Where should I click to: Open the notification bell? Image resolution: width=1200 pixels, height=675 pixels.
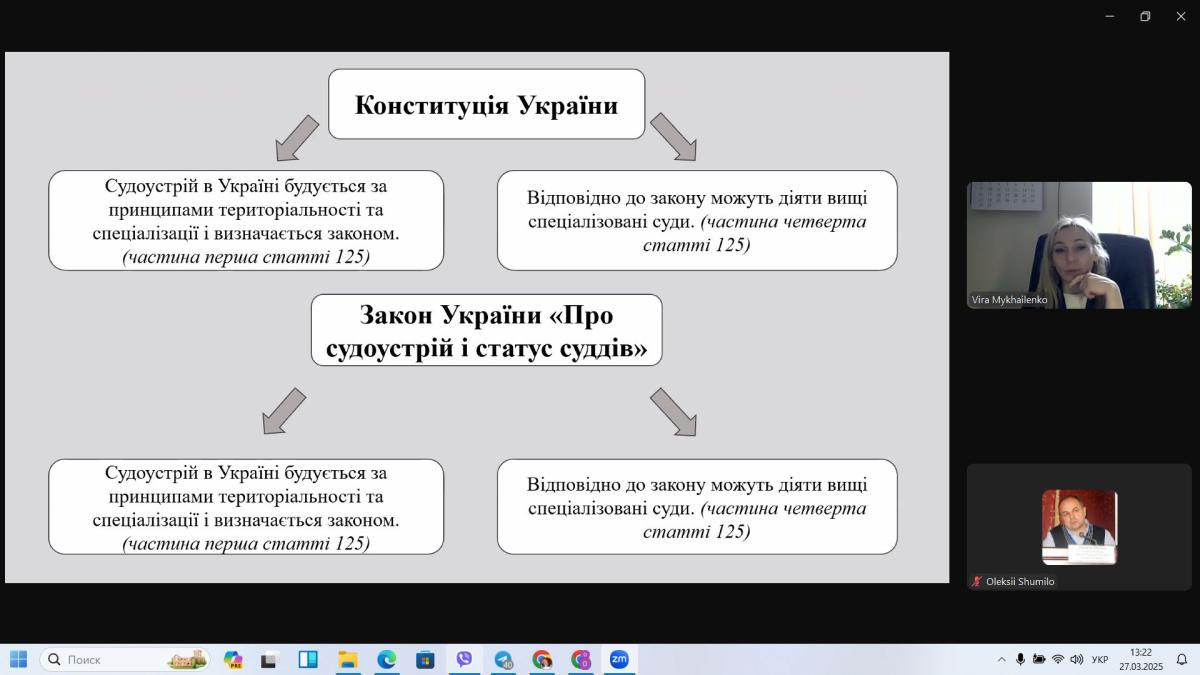pyautogui.click(x=1181, y=659)
